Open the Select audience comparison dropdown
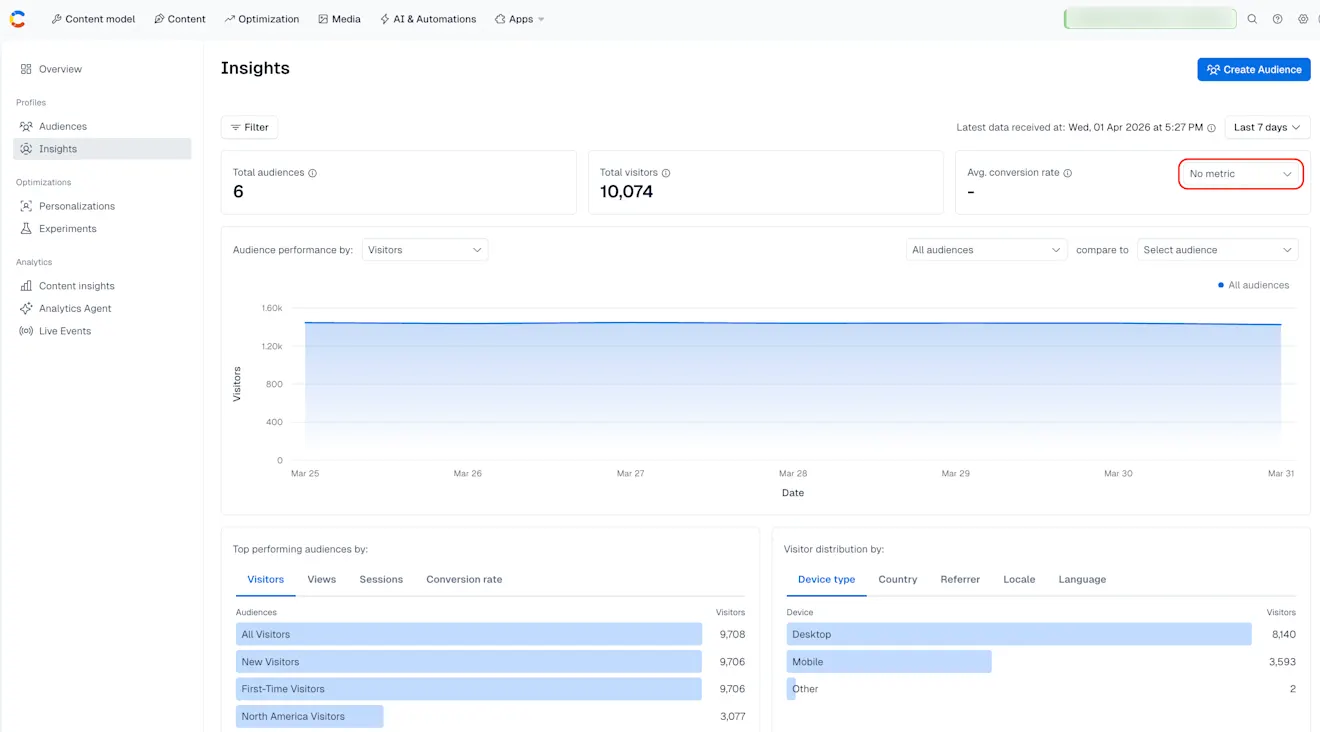The width and height of the screenshot is (1320, 732). tap(1218, 249)
